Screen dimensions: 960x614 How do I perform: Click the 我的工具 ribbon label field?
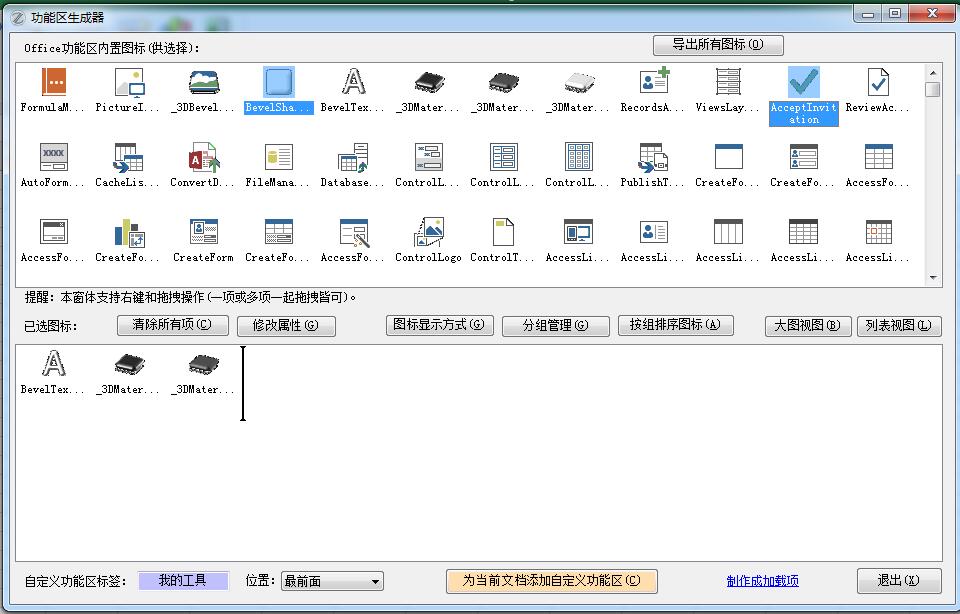click(x=183, y=581)
